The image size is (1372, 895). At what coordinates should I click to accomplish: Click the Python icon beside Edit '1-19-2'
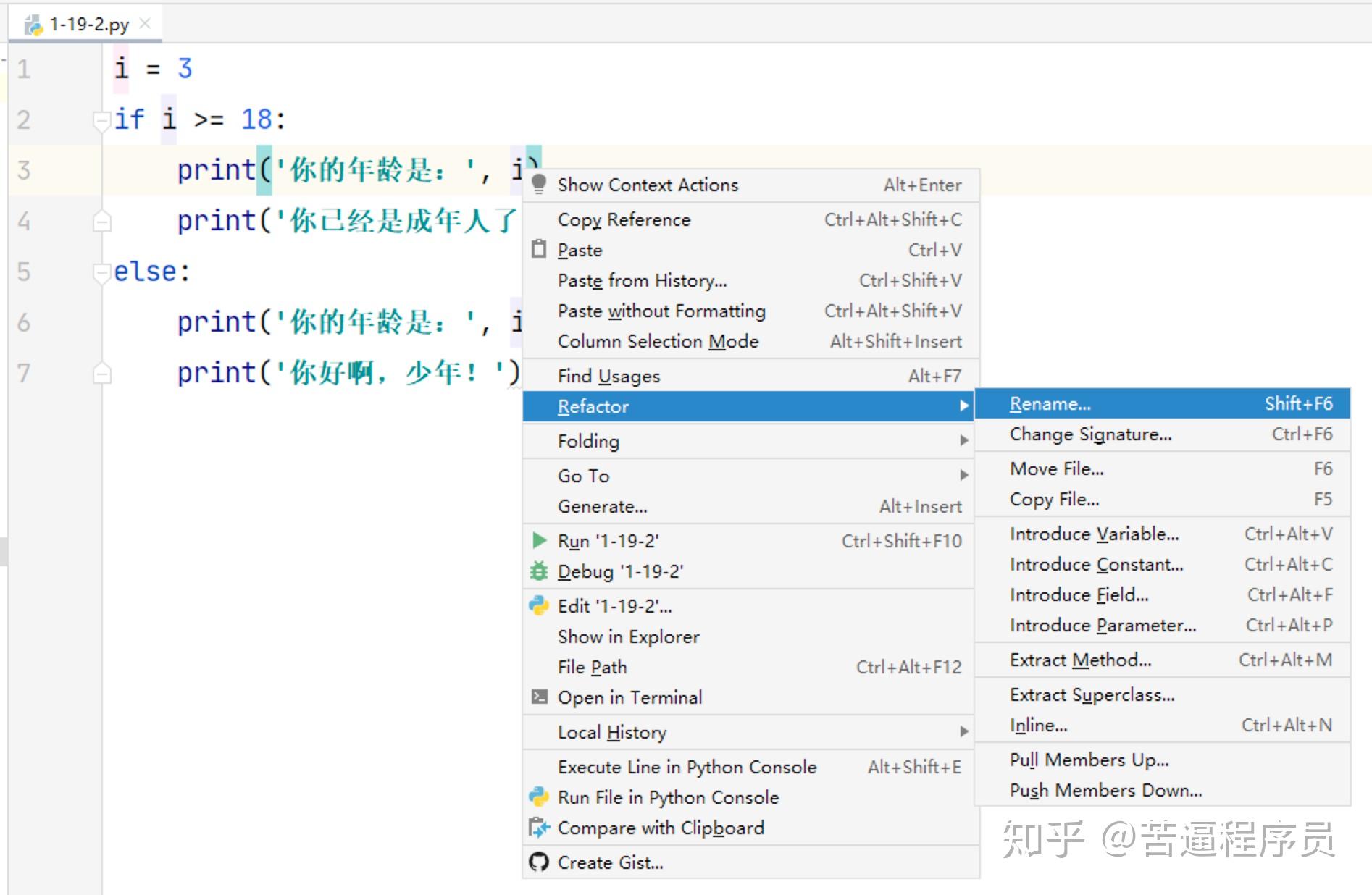[x=538, y=605]
